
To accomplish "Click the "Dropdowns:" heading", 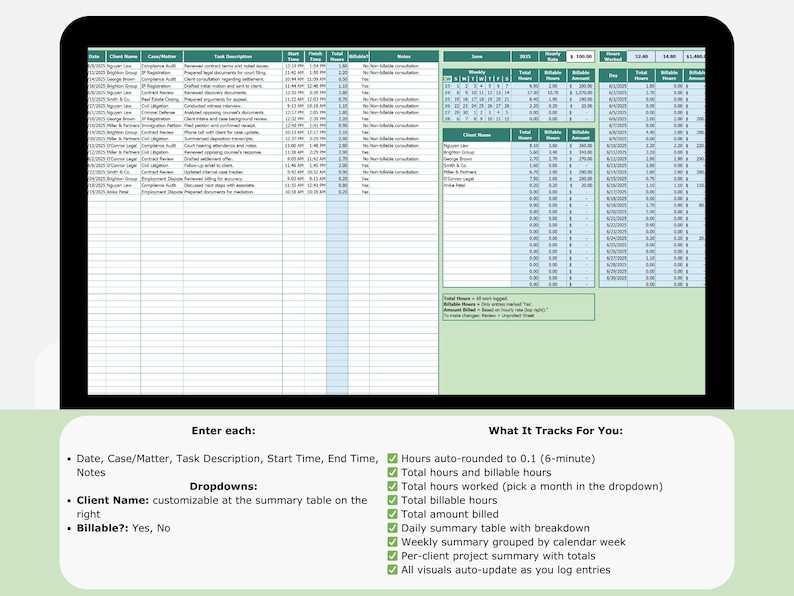I will coord(223,487).
